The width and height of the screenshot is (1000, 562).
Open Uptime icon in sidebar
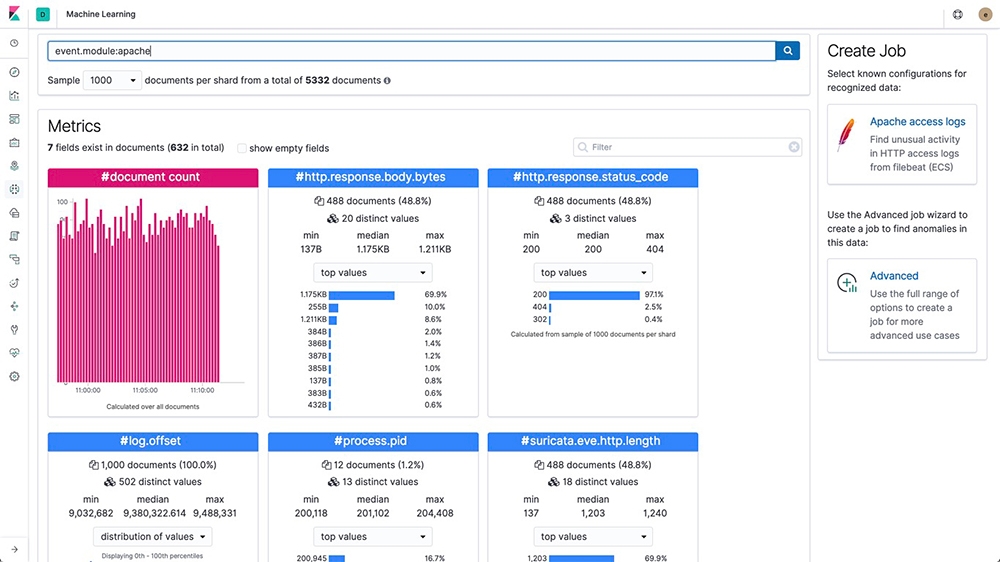click(x=14, y=283)
